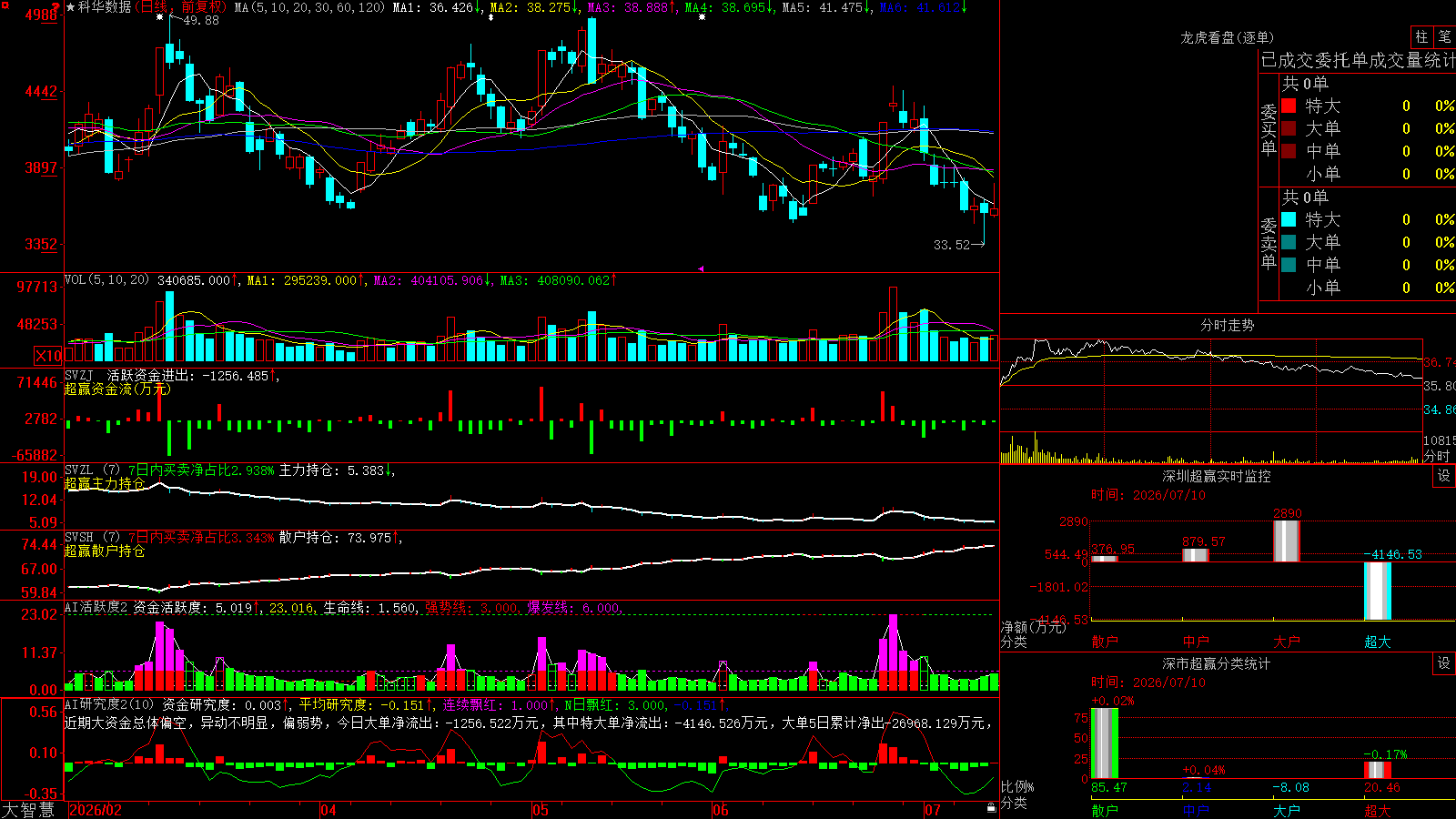The height and width of the screenshot is (819, 1456).
Task: Open 设 settings for 深市超赢分类统计 panel
Action: click(x=1444, y=663)
